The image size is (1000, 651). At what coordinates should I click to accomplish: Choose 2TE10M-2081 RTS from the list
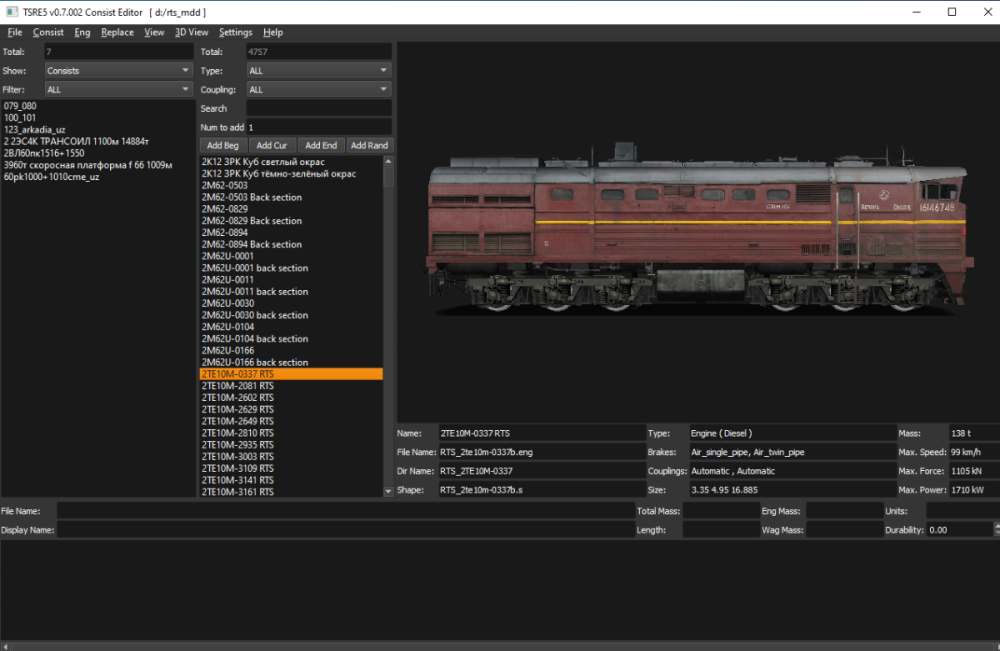click(x=237, y=386)
